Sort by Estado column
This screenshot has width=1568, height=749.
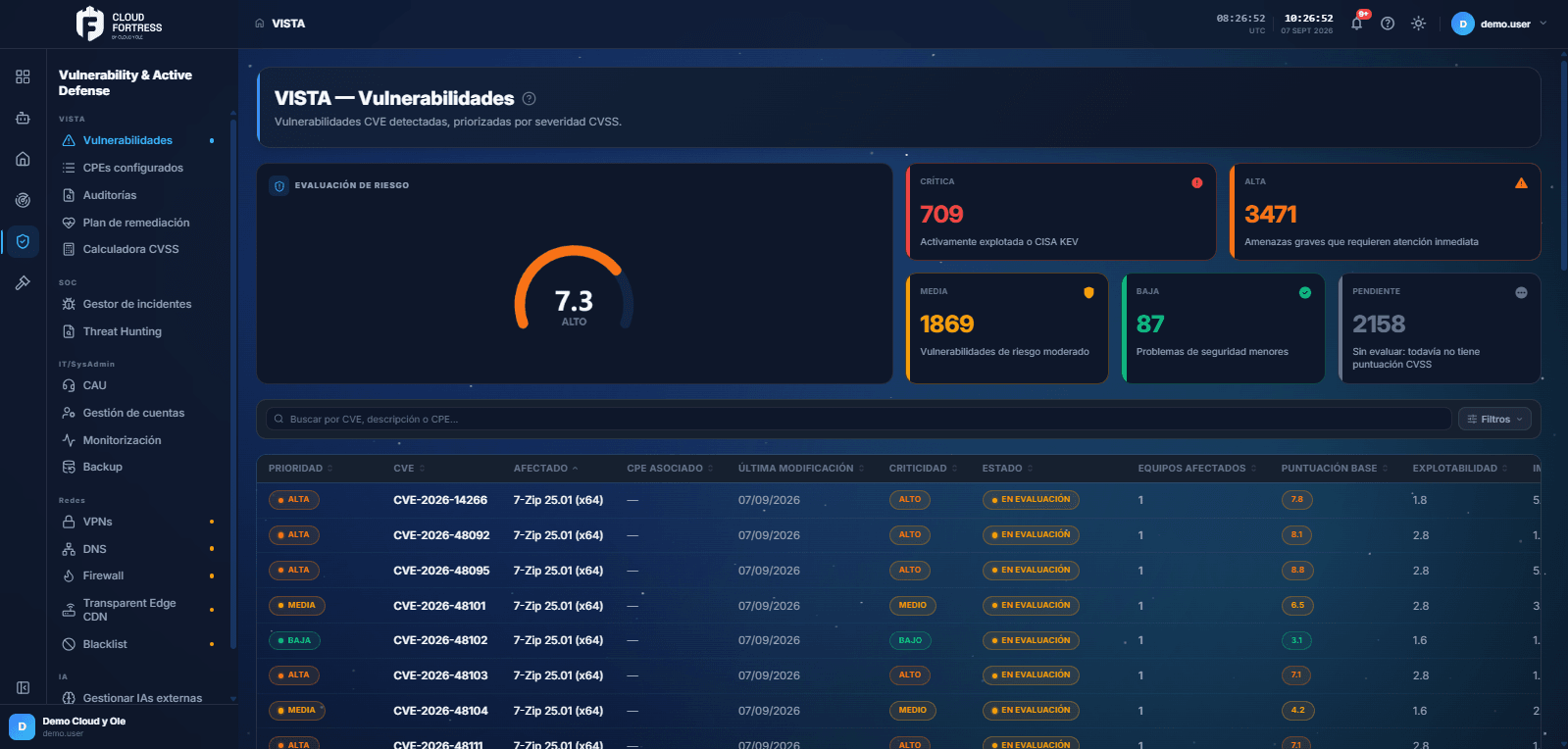click(x=1008, y=469)
